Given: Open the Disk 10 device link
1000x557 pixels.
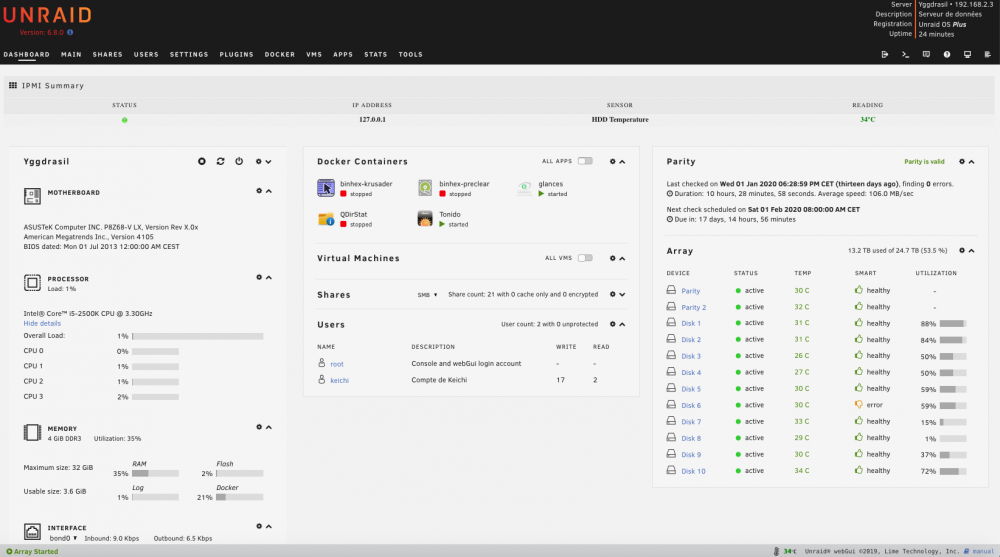Looking at the screenshot, I should (x=693, y=471).
